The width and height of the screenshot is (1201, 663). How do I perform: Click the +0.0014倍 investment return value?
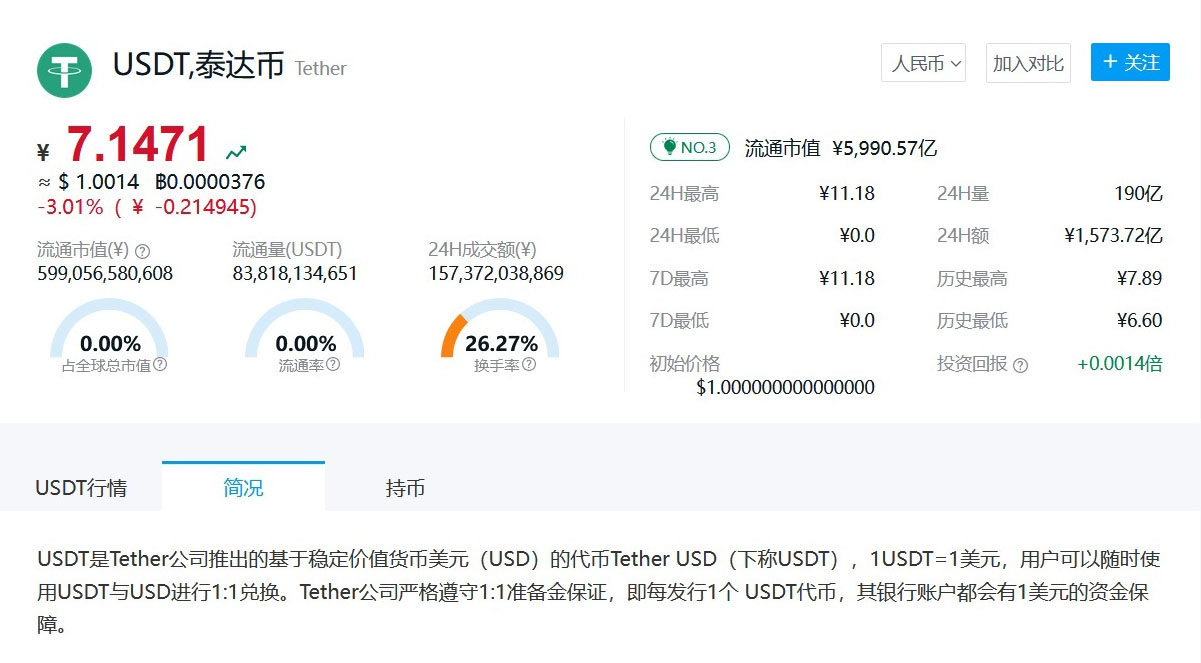(x=1119, y=364)
